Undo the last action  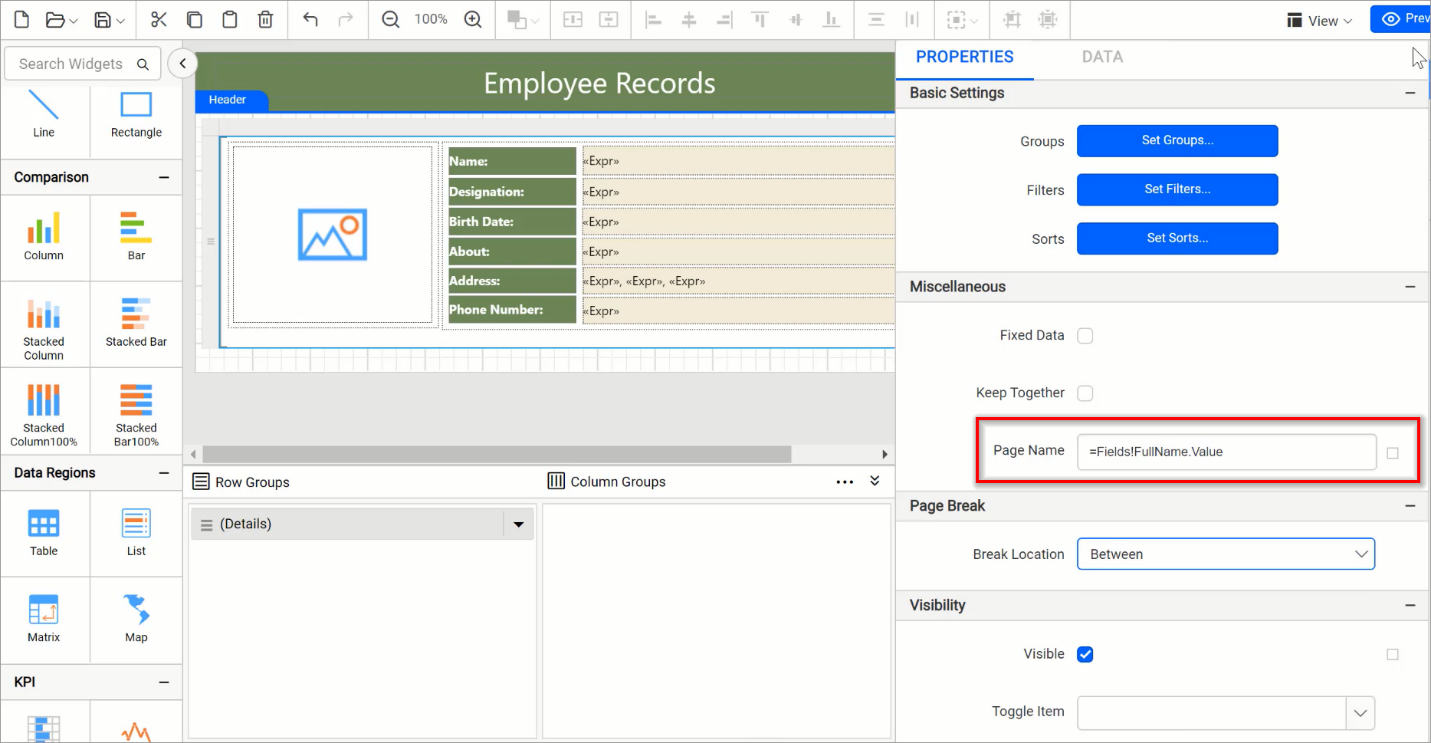point(310,20)
